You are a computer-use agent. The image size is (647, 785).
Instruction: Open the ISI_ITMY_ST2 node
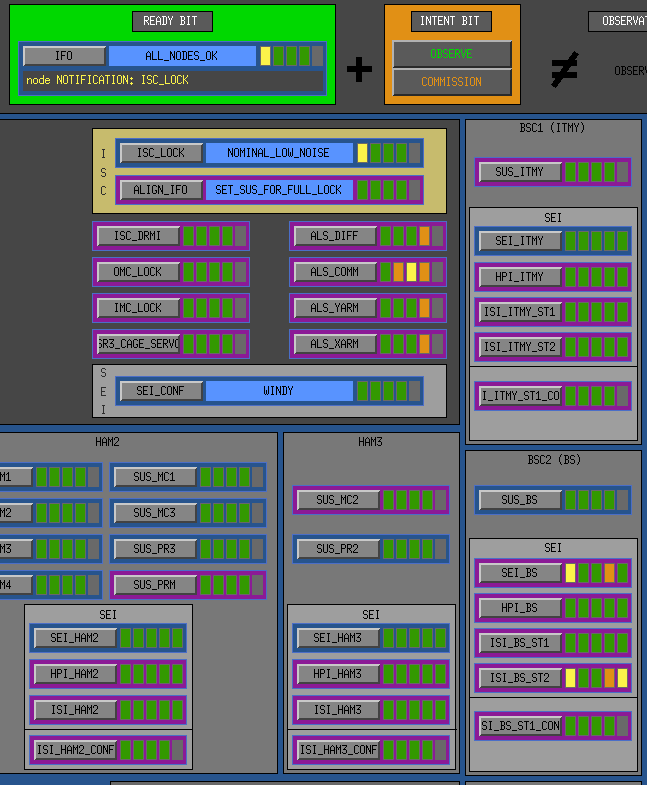pos(520,347)
